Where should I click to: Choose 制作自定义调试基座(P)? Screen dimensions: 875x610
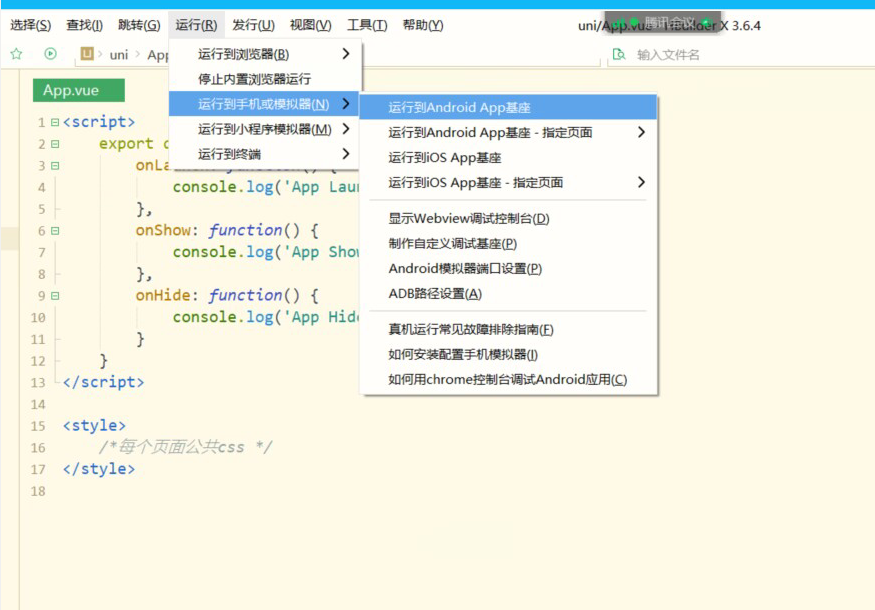508,243
